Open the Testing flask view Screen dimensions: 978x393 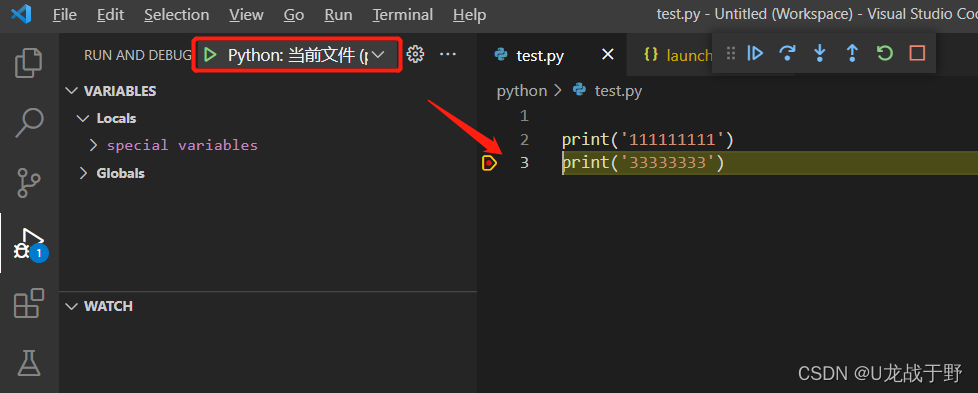29,362
